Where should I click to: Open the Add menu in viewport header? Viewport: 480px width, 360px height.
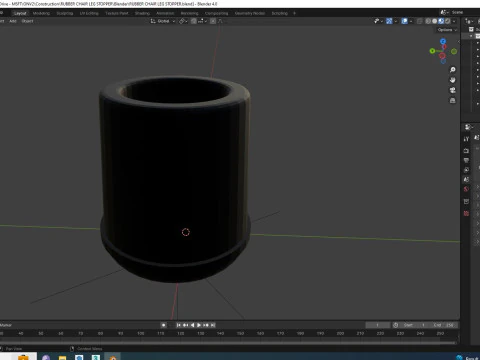(13, 21)
